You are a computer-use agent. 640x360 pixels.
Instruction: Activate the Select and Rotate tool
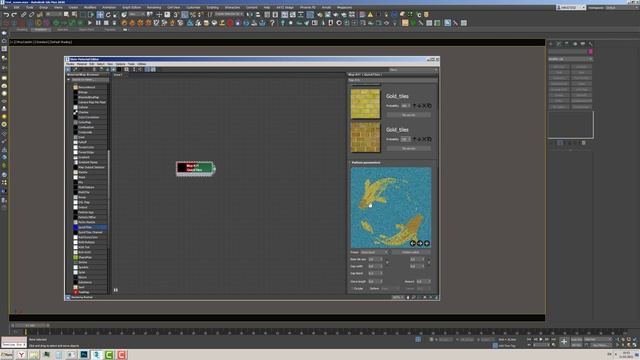coord(108,15)
